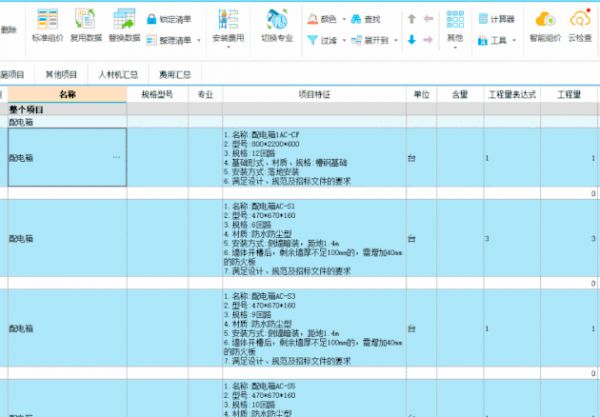The image size is (600, 417).
Task: Click the 标准组价 icon
Action: (47, 20)
